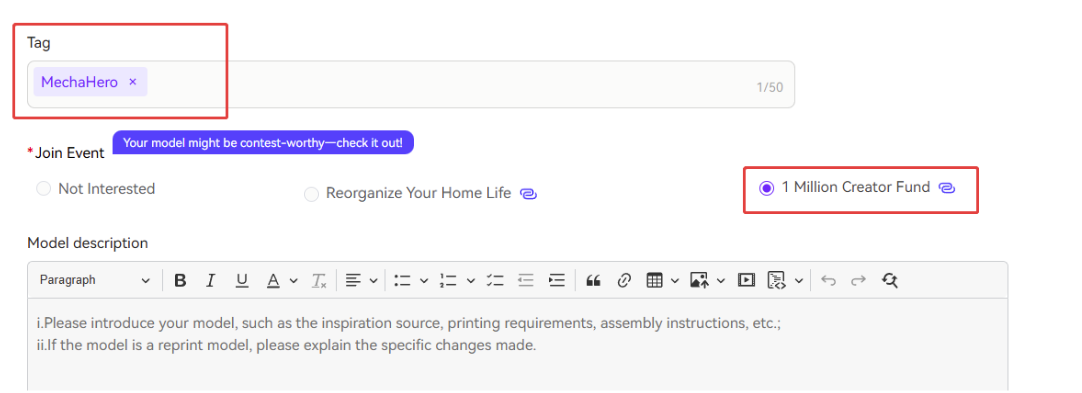Toggle bold formatting in the editor toolbar
The height and width of the screenshot is (393, 1082).
click(x=180, y=281)
